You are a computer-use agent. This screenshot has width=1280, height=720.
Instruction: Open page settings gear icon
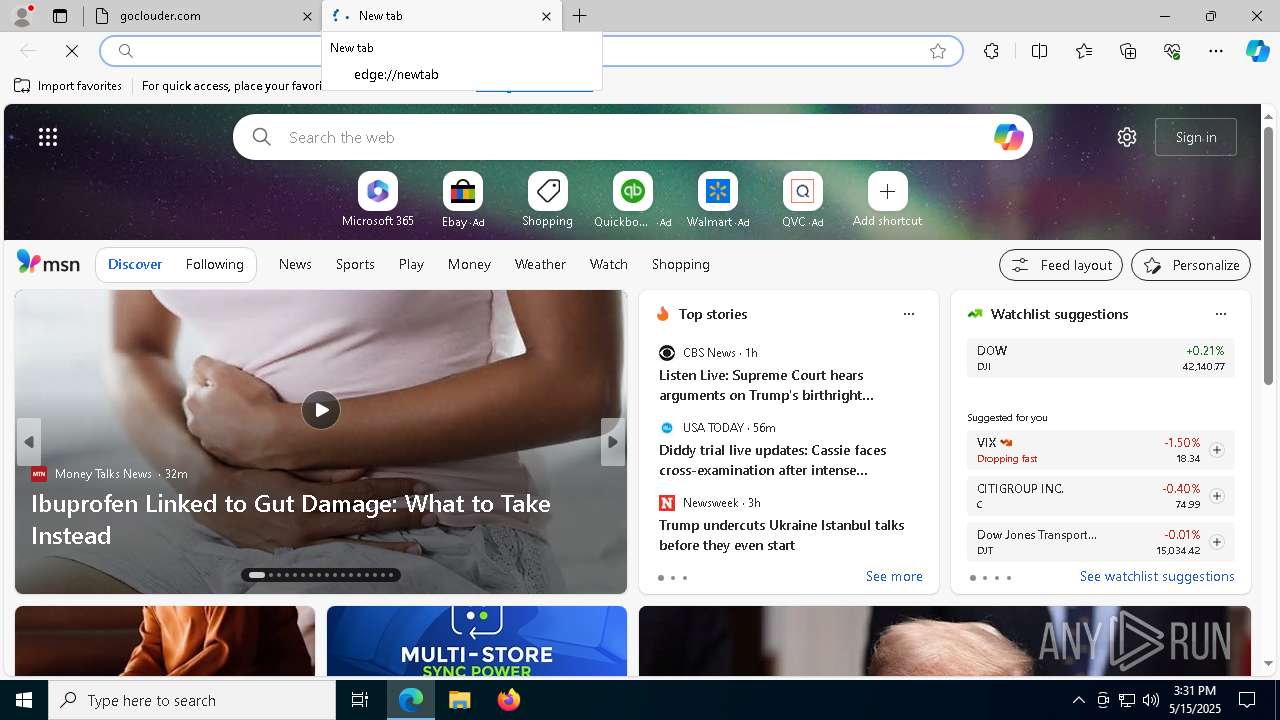click(1127, 137)
